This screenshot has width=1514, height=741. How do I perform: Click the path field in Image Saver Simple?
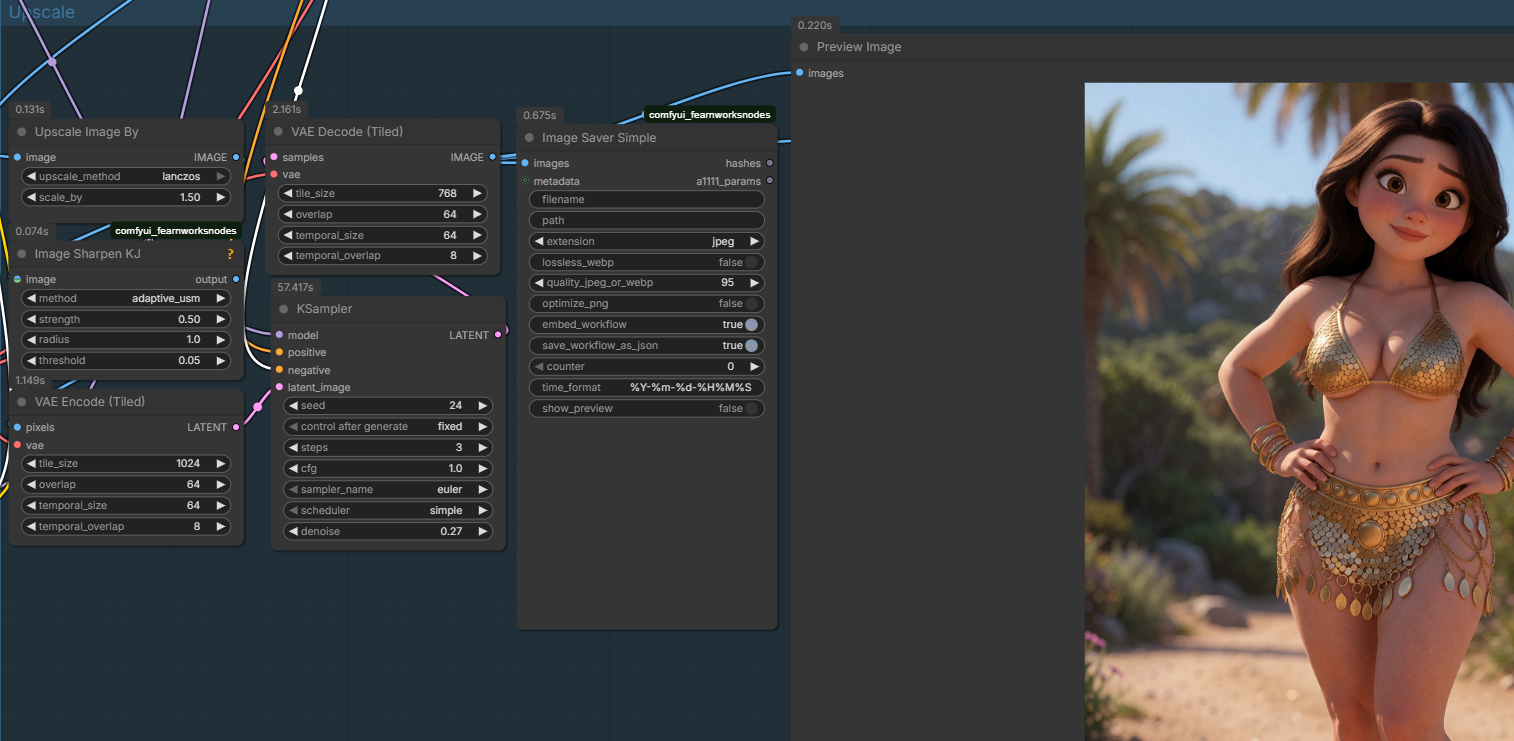pyautogui.click(x=646, y=220)
